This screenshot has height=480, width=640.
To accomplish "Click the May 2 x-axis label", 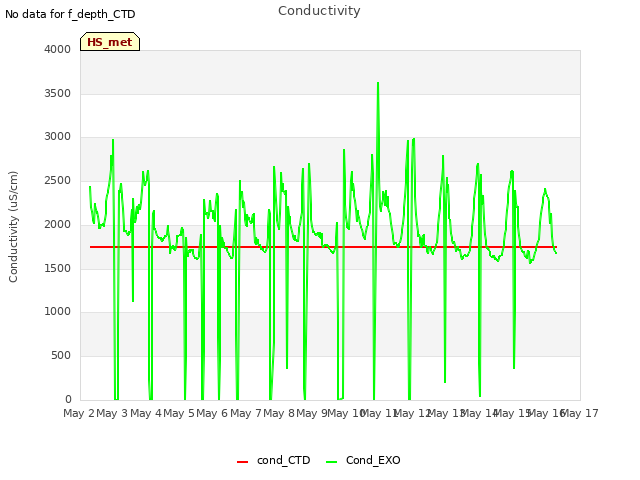I will click(x=79, y=413).
